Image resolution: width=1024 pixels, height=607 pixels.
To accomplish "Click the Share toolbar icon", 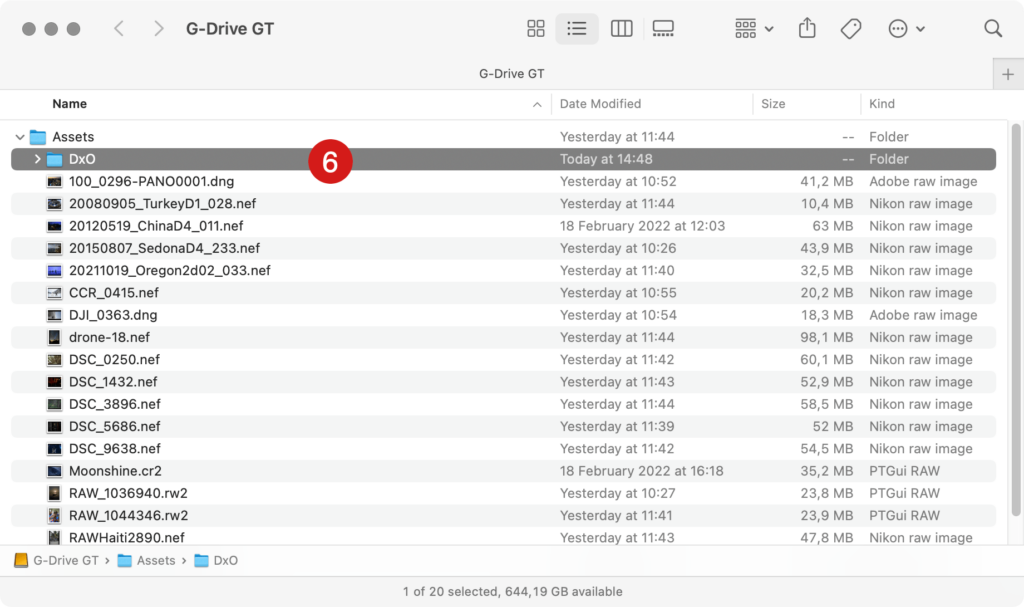I will coord(807,28).
